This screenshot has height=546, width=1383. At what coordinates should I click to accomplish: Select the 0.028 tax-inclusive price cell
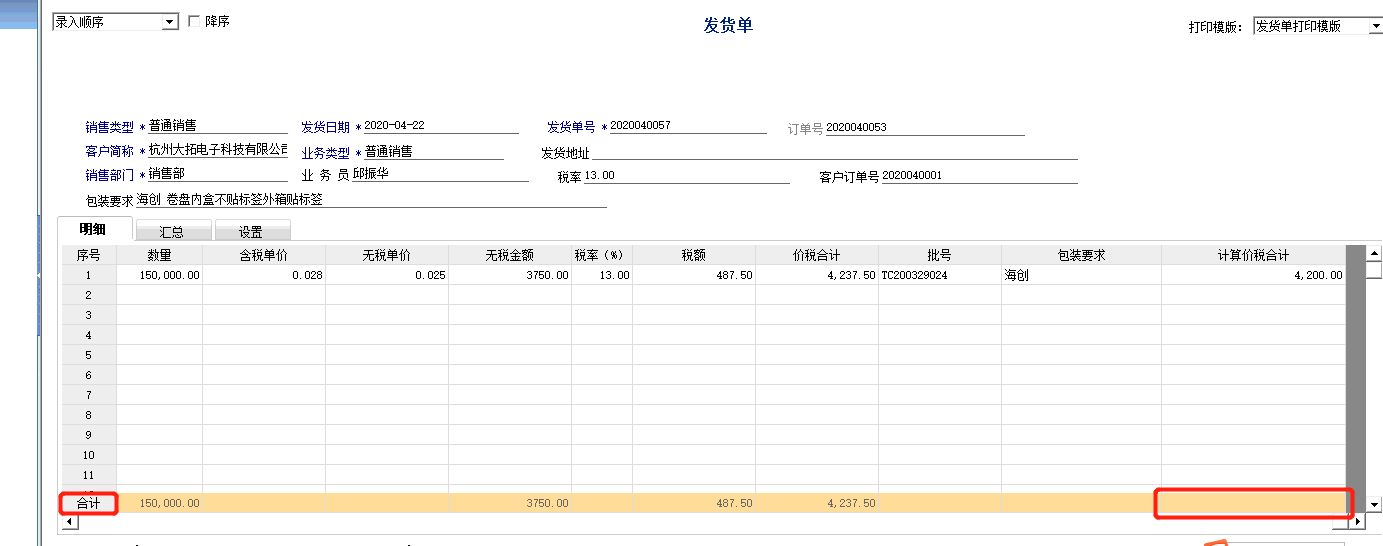(x=264, y=275)
